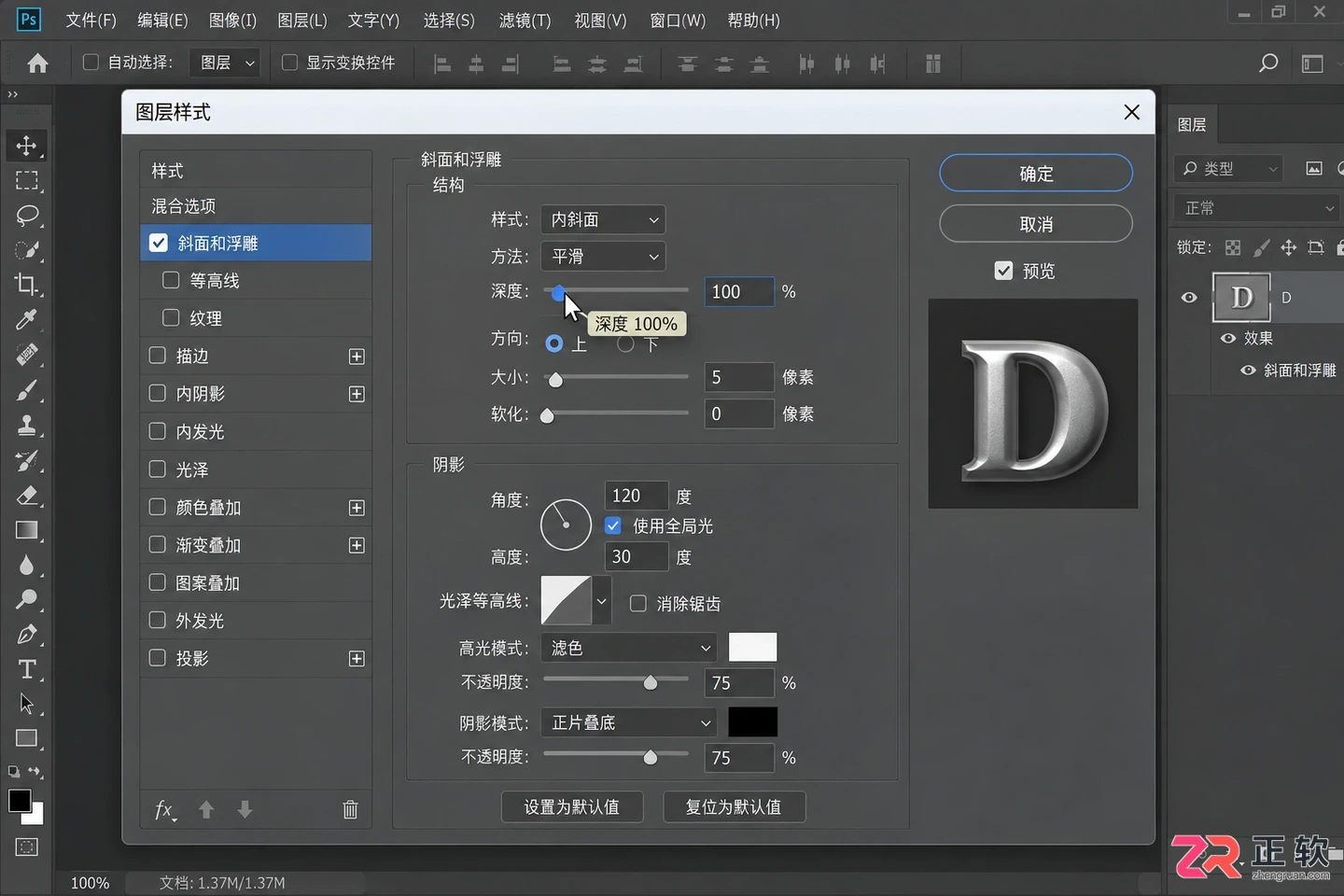This screenshot has width=1344, height=896.
Task: Select the Clone Stamp tool
Action: (x=26, y=426)
